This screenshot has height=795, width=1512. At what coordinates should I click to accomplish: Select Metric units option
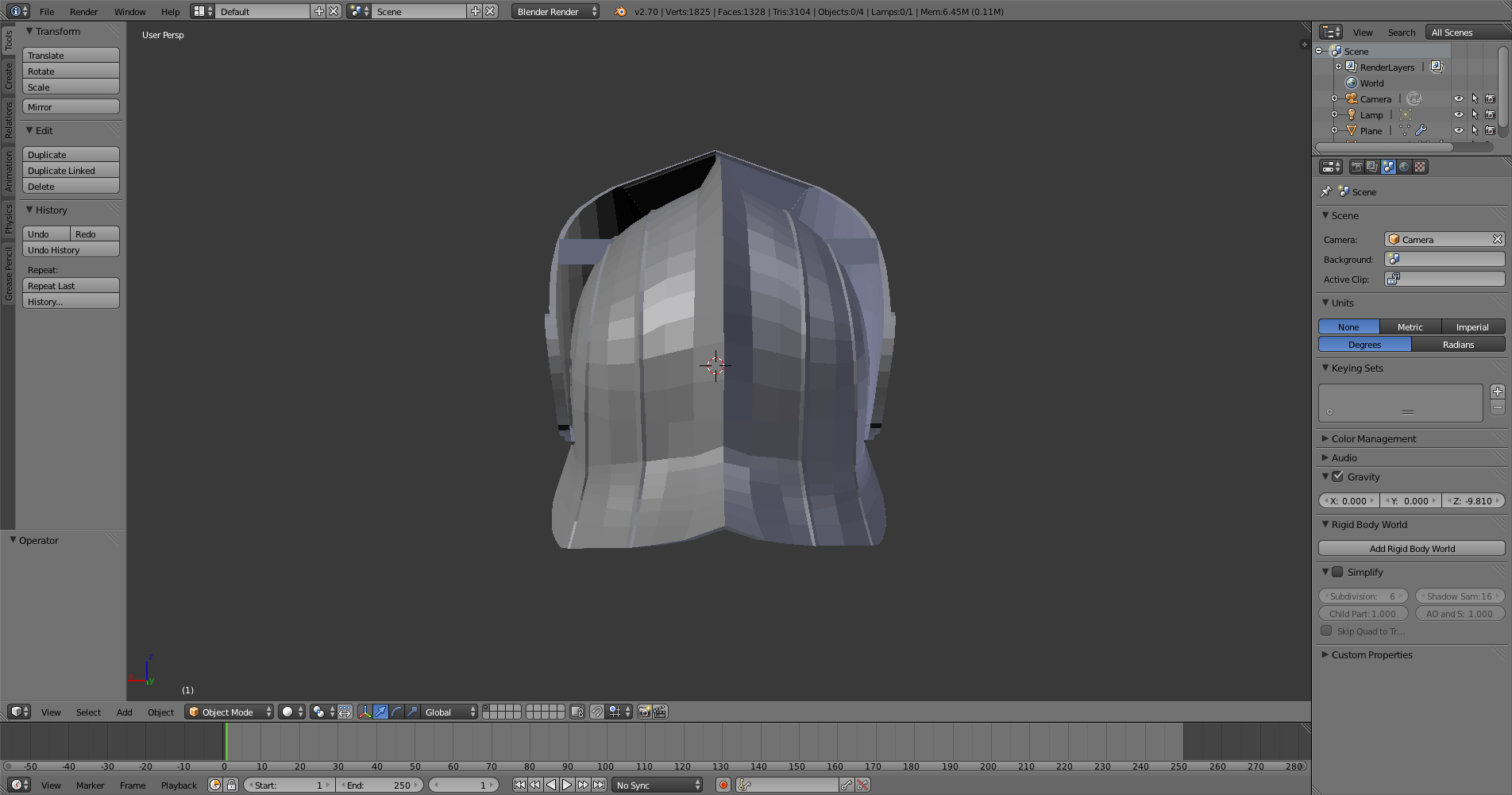tap(1410, 326)
